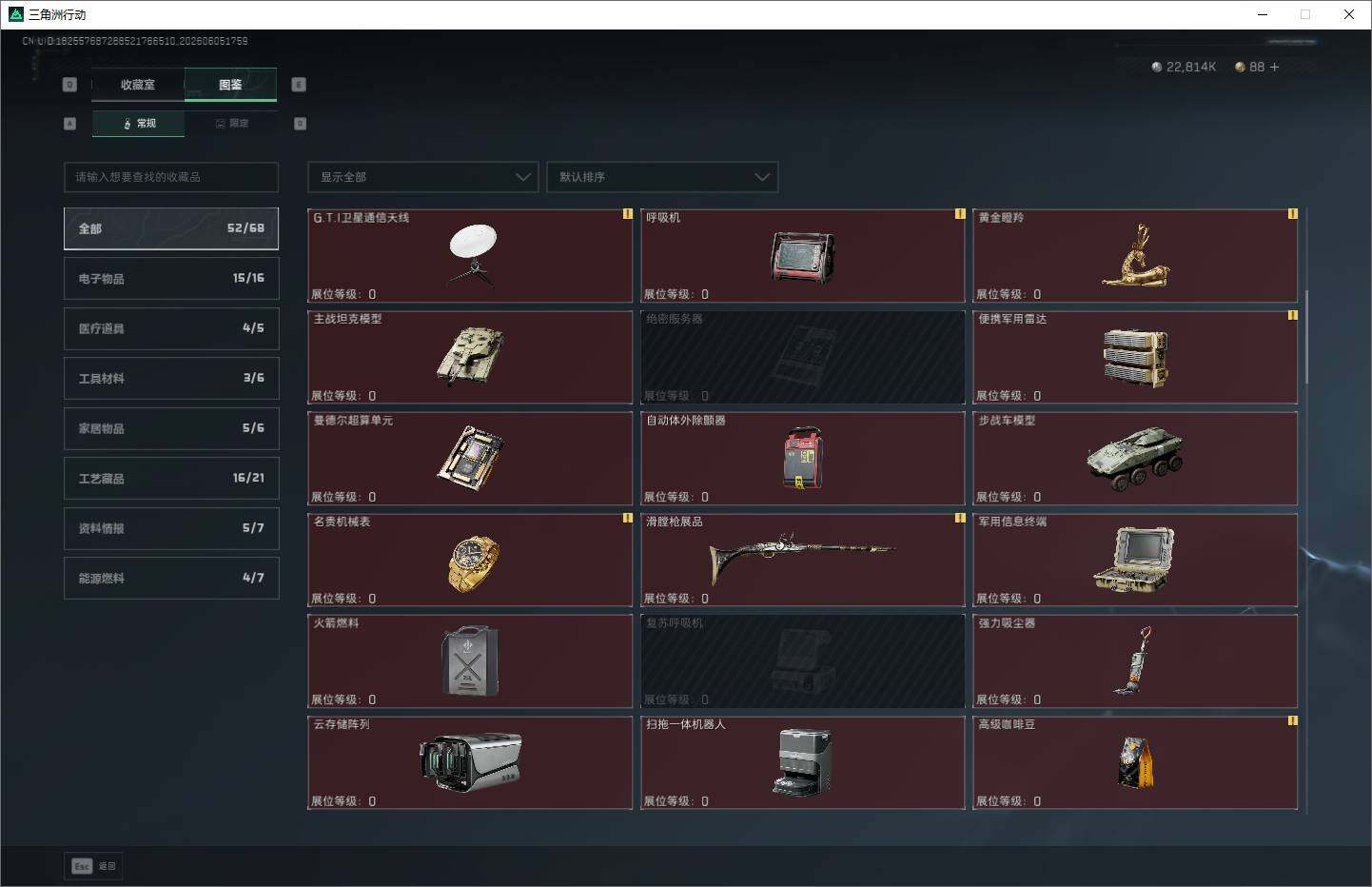This screenshot has height=887, width=1372.
Task: Click the 曼德尔超算单元 item name
Action: click(353, 421)
